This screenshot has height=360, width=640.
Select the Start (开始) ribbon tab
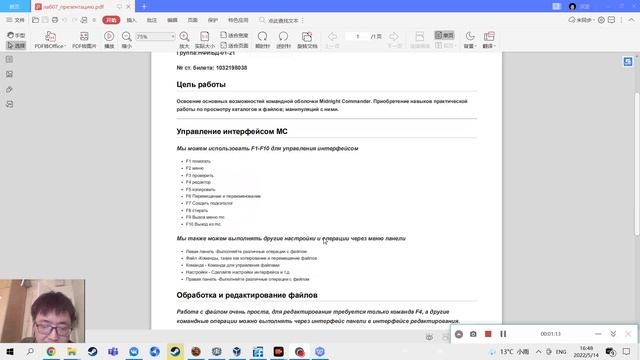tap(111, 20)
